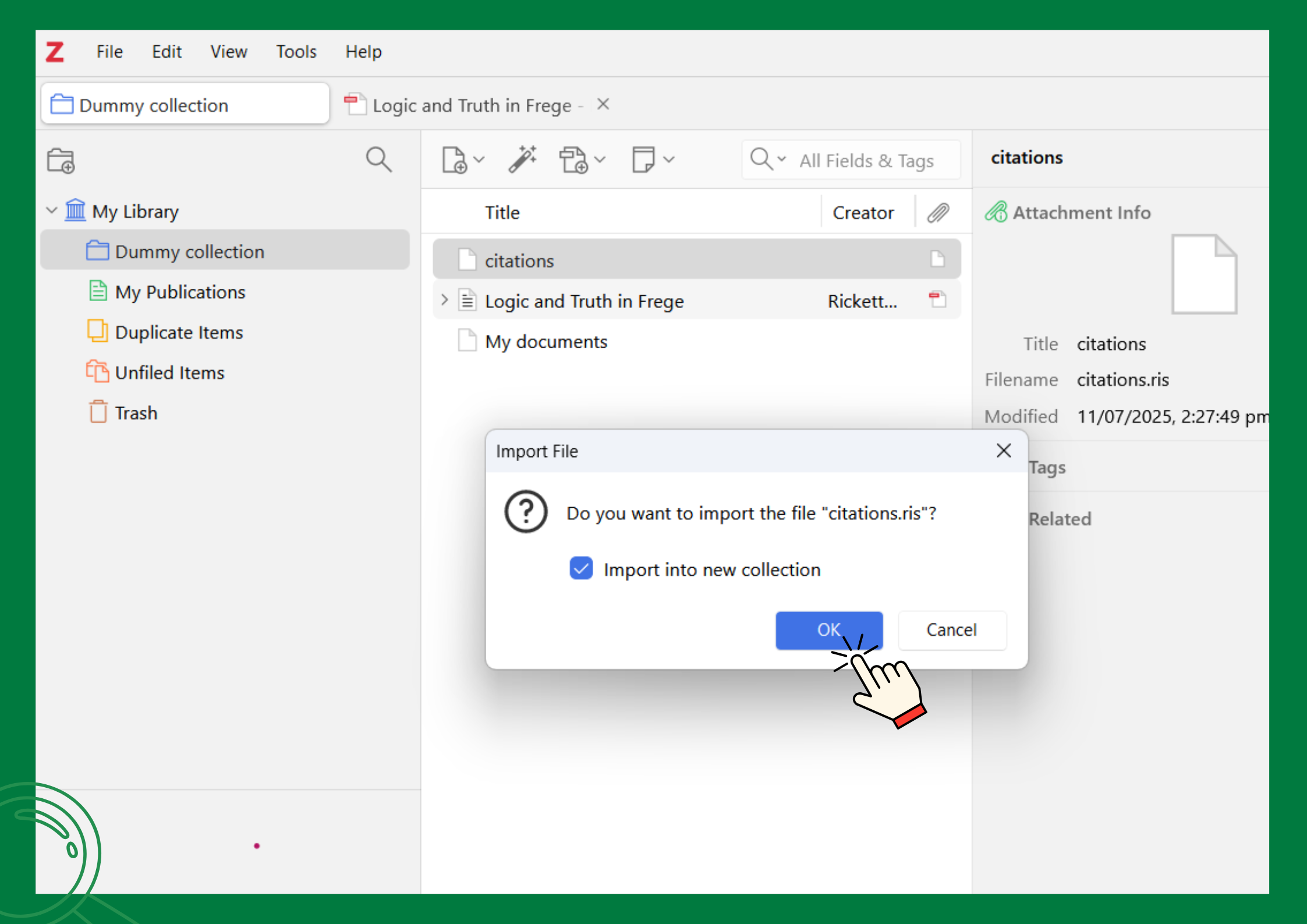Click the Modified date value
The height and width of the screenshot is (924, 1307).
(1172, 416)
